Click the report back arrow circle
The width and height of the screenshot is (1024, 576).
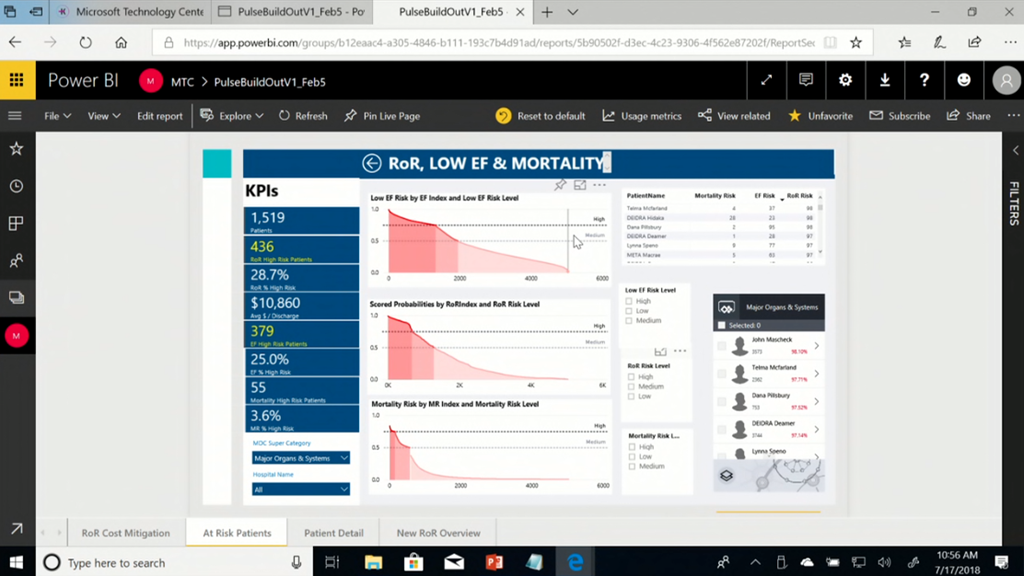coord(372,163)
